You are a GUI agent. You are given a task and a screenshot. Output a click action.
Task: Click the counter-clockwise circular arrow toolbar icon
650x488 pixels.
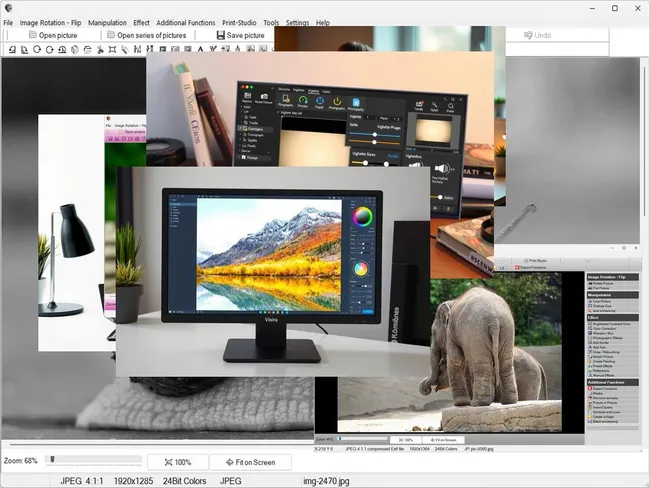click(37, 50)
